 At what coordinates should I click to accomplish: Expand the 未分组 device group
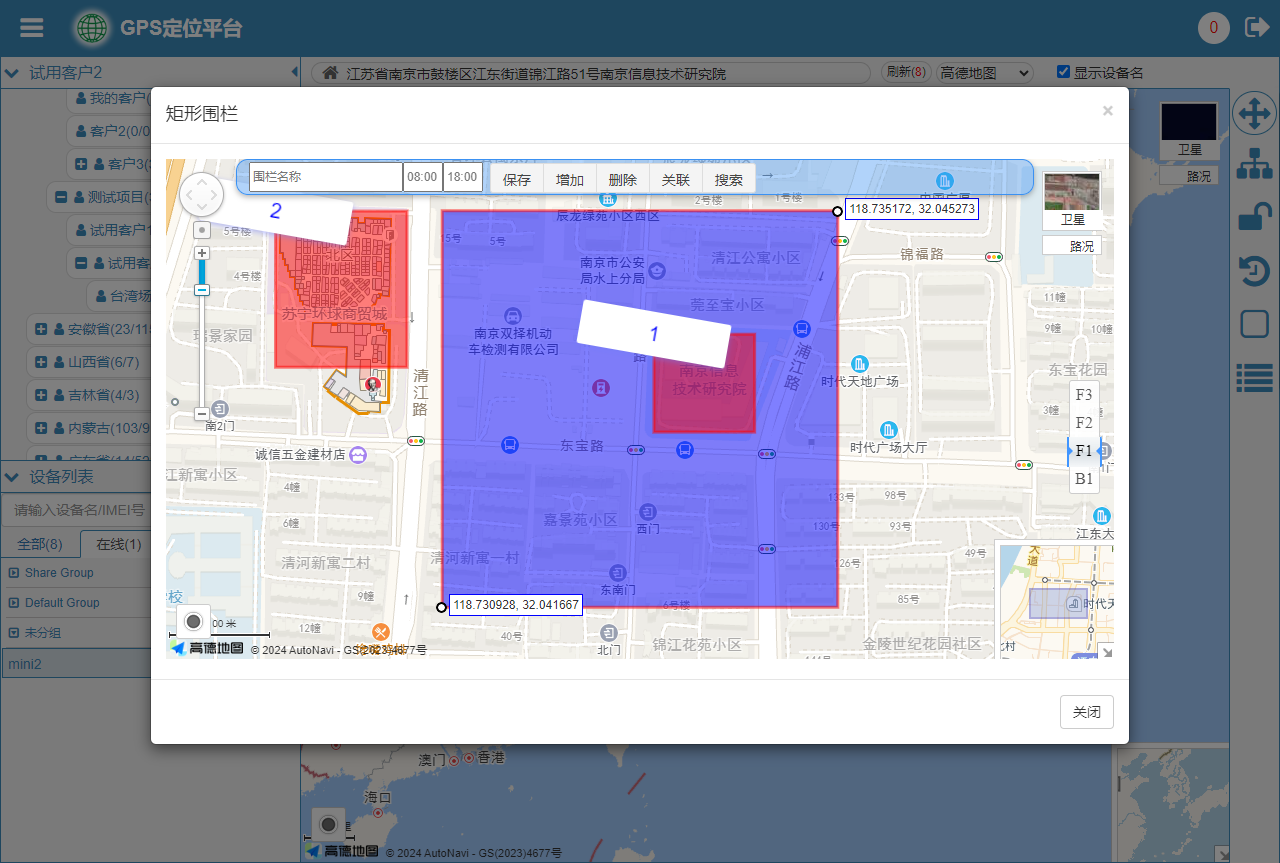click(13, 633)
